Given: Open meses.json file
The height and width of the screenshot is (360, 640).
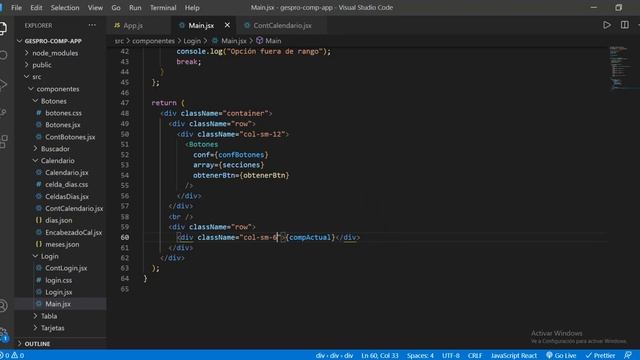Looking at the screenshot, I should click(x=60, y=244).
